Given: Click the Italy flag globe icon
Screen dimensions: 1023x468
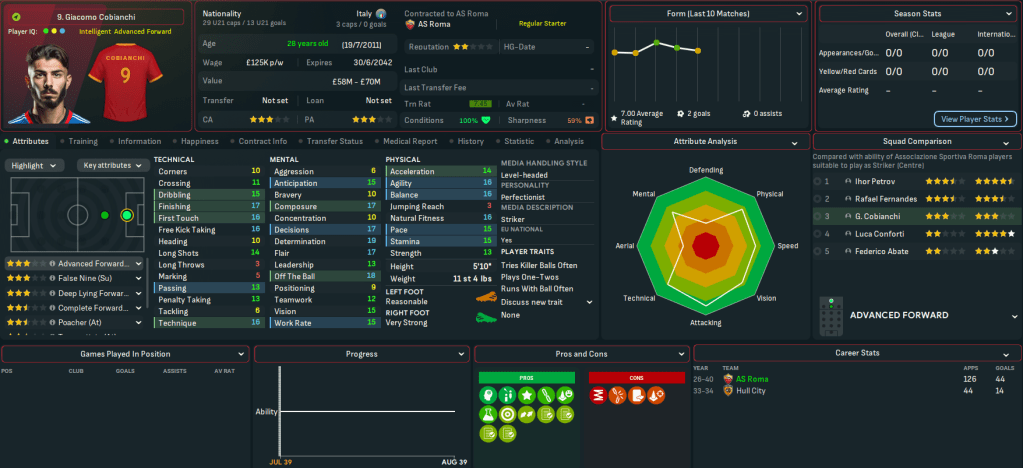Looking at the screenshot, I should (x=380, y=14).
